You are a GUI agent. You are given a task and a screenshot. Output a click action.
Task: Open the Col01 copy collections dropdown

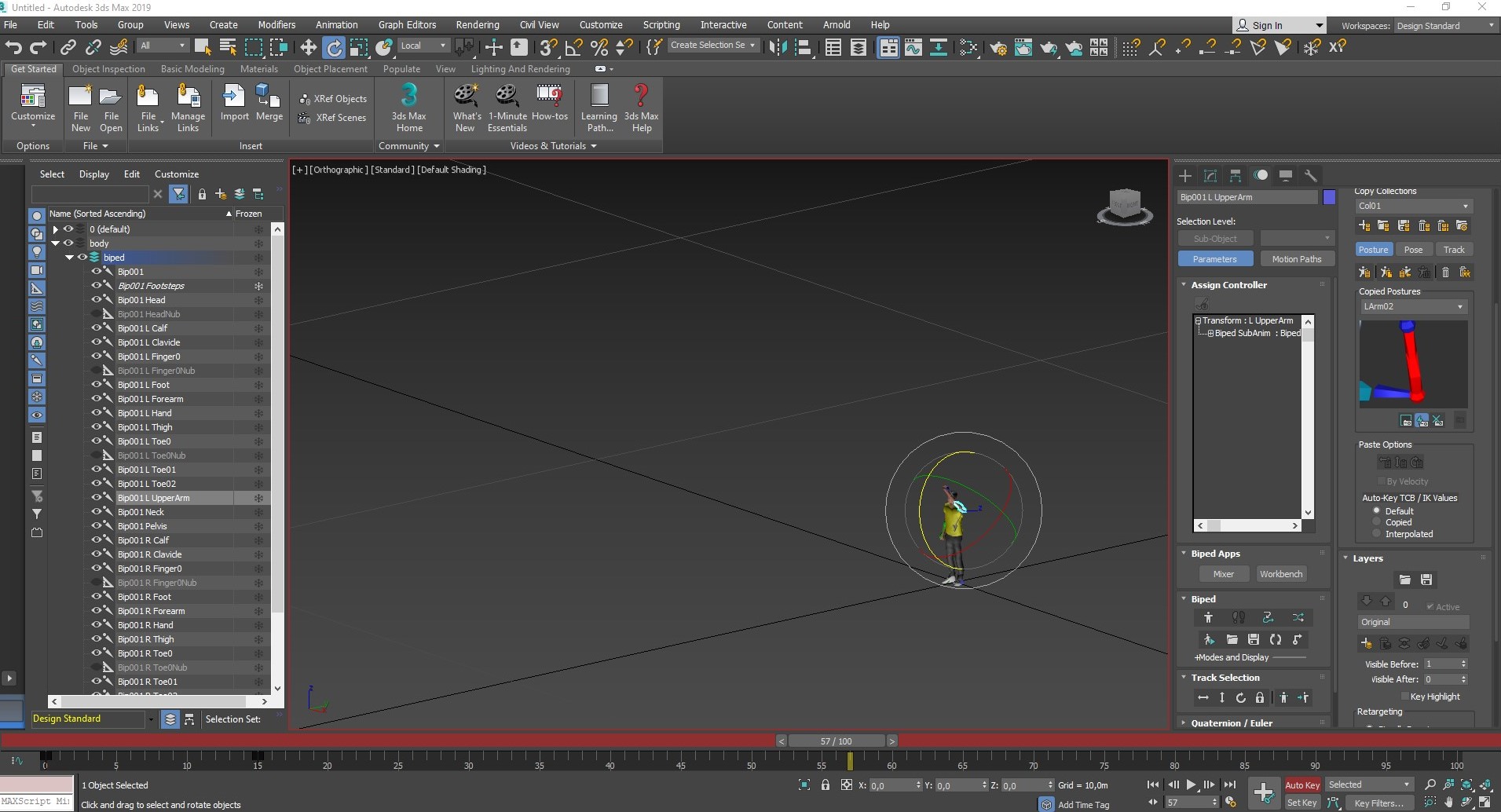pyautogui.click(x=1413, y=206)
